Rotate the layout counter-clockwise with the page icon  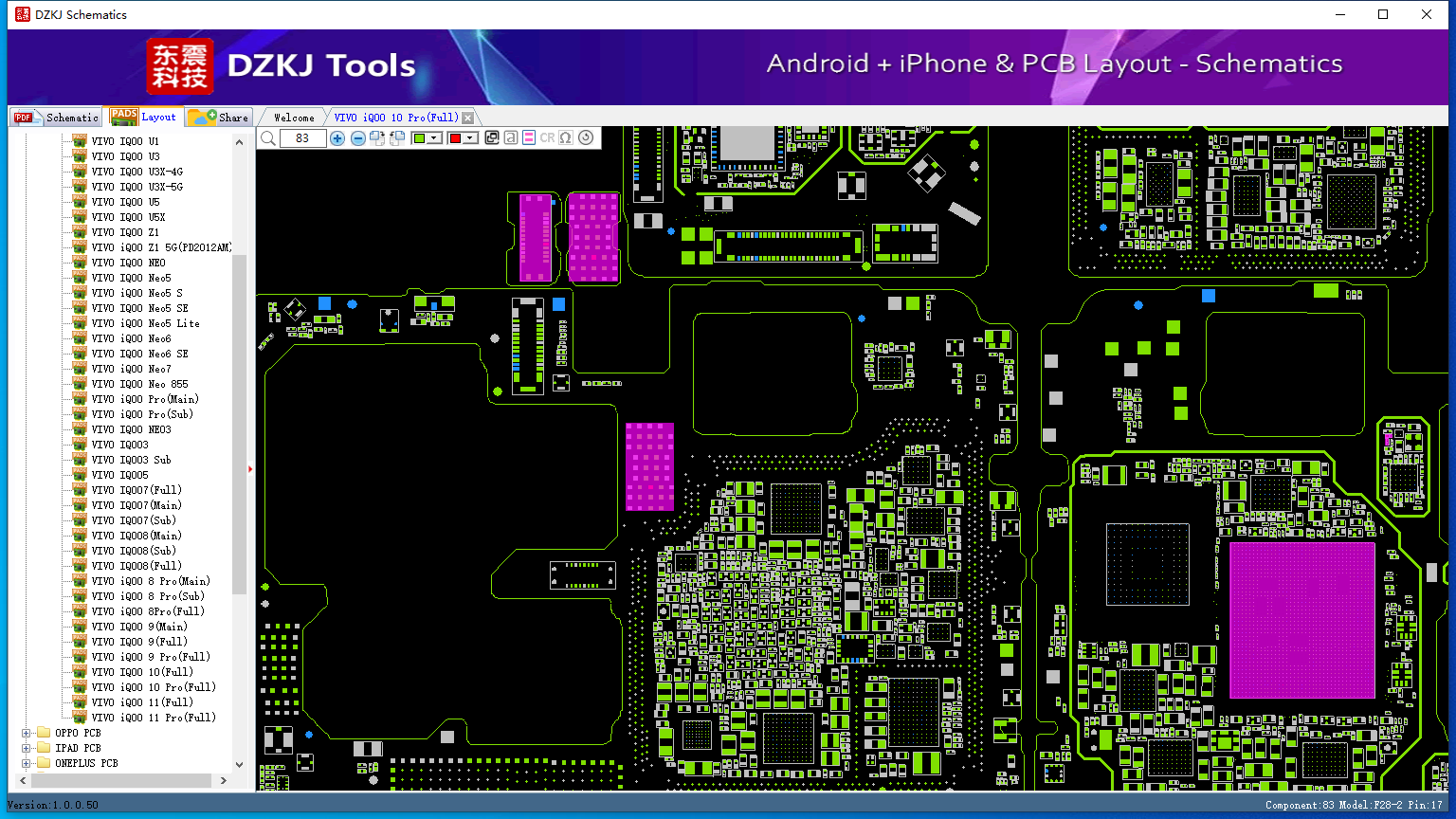point(396,138)
